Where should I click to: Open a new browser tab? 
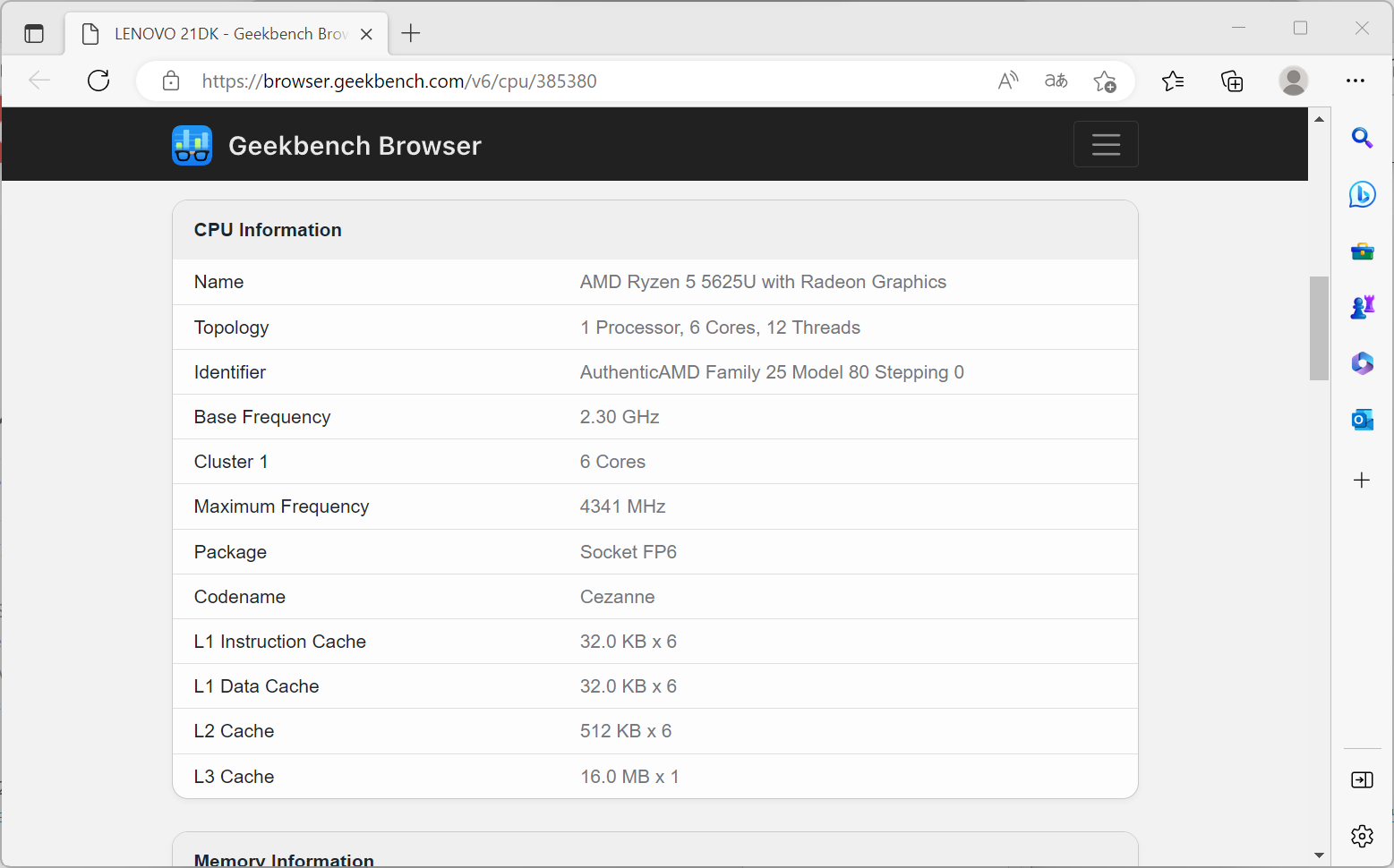tap(411, 34)
